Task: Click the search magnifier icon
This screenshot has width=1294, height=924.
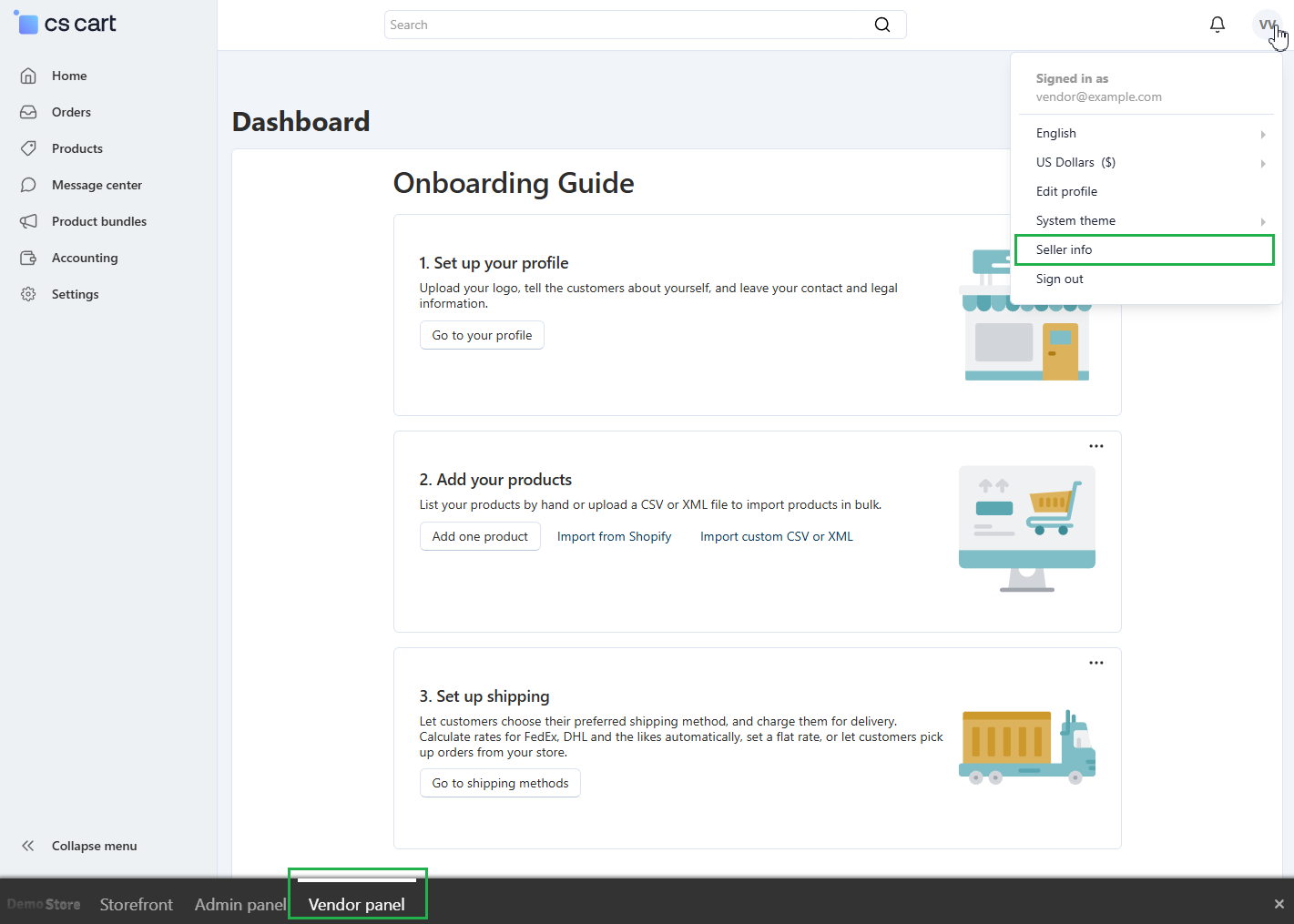Action: 882,25
